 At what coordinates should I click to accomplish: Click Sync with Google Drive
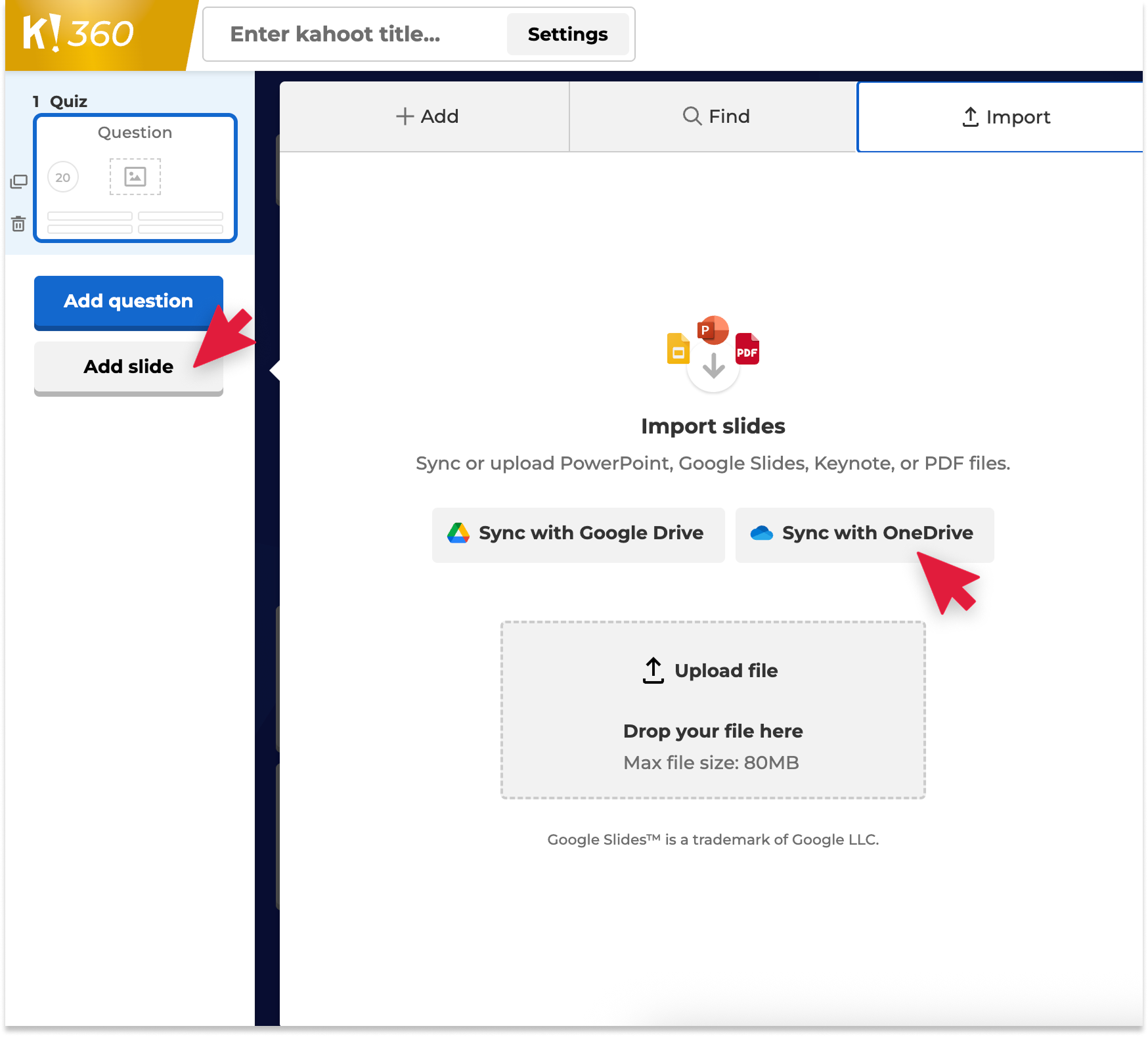point(578,534)
